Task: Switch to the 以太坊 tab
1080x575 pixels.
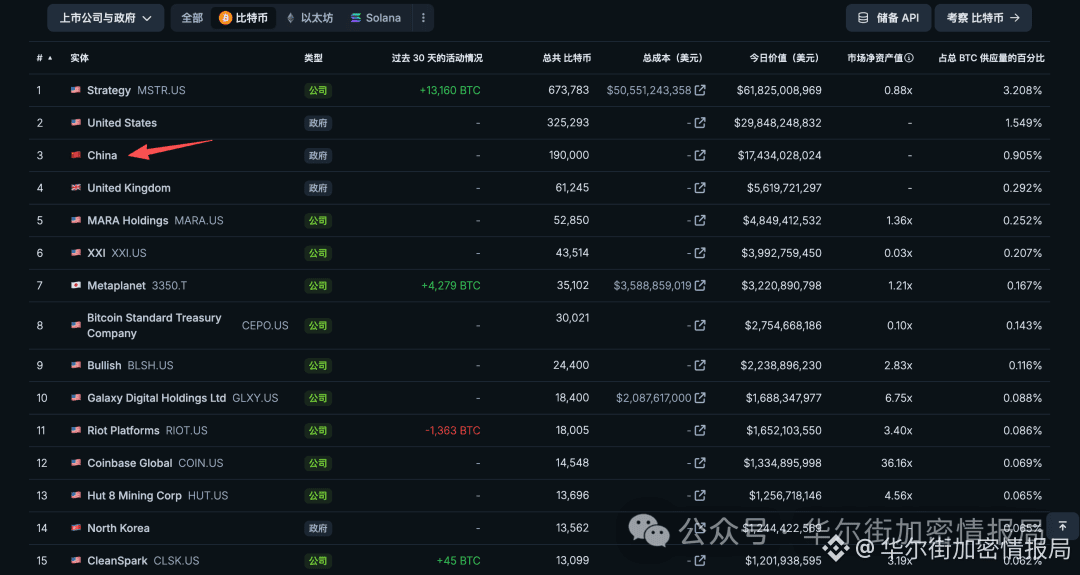Action: click(x=310, y=18)
